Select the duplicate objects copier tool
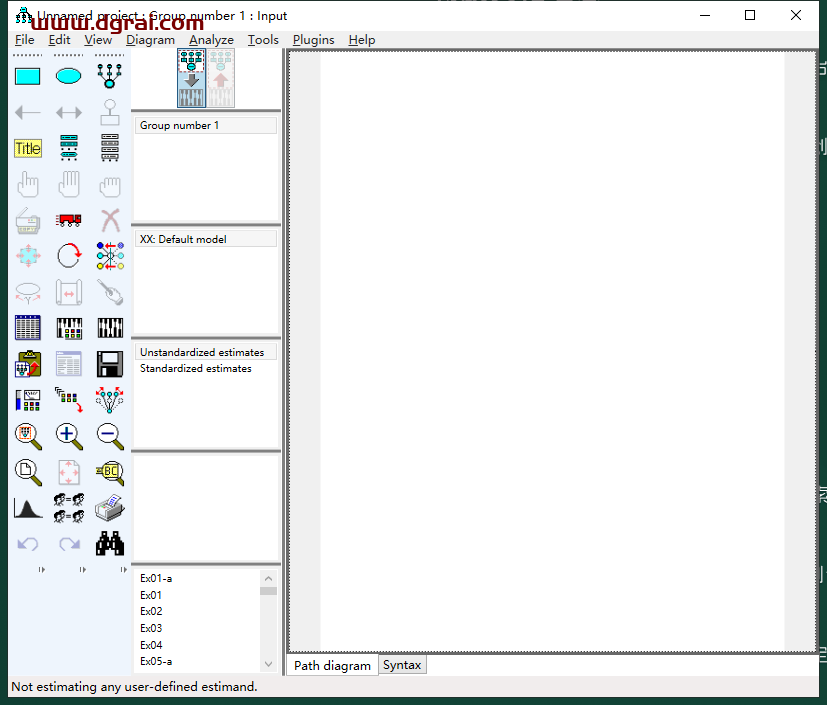The image size is (827, 705). (27, 220)
